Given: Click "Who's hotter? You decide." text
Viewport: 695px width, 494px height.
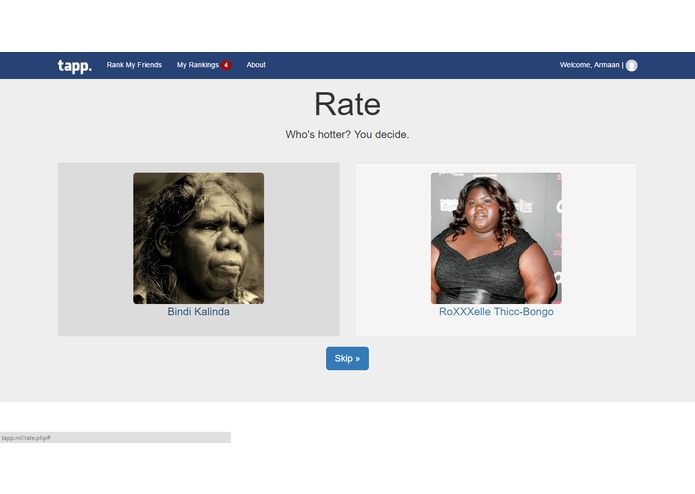Looking at the screenshot, I should tap(347, 134).
